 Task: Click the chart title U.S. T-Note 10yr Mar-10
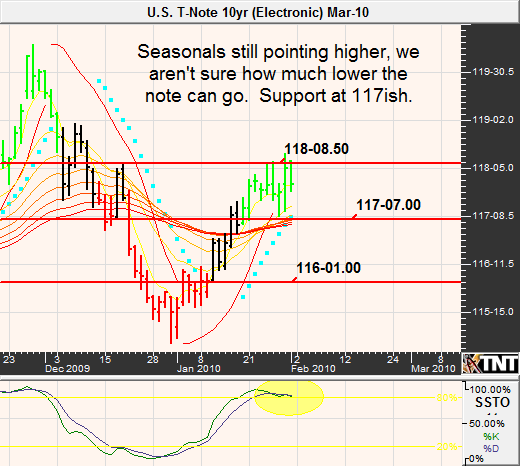pyautogui.click(x=258, y=13)
